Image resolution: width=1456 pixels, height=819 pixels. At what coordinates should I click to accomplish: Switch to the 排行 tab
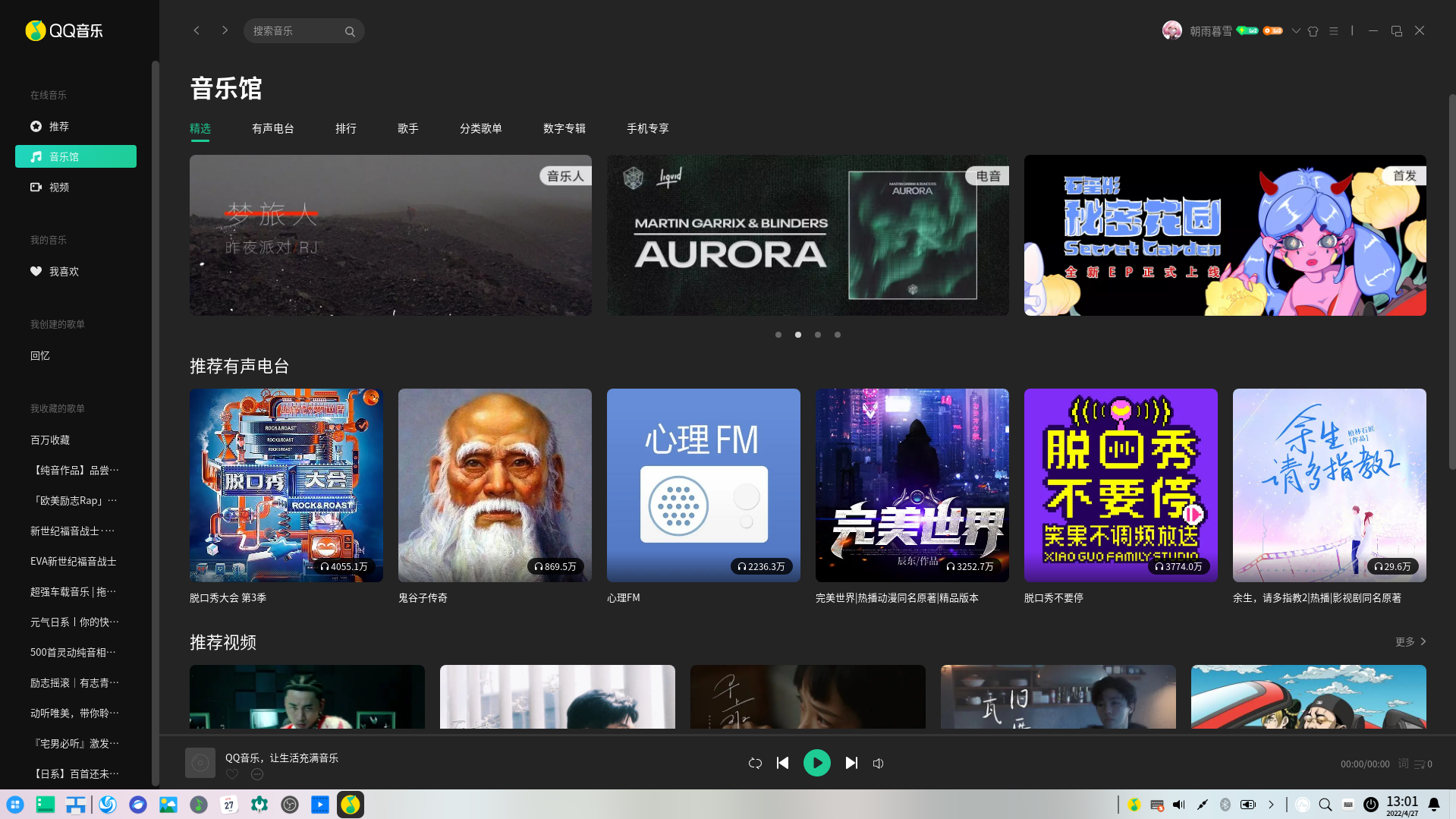tap(346, 128)
